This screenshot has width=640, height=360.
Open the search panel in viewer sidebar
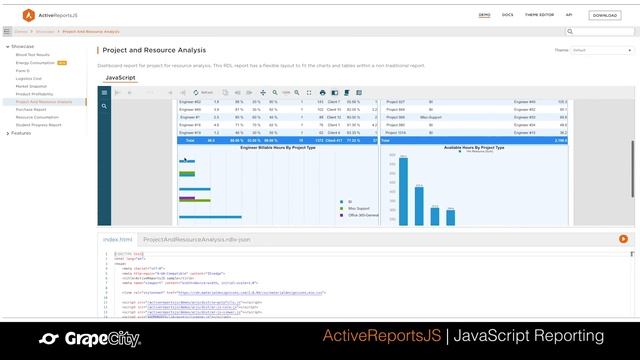pyautogui.click(x=104, y=106)
